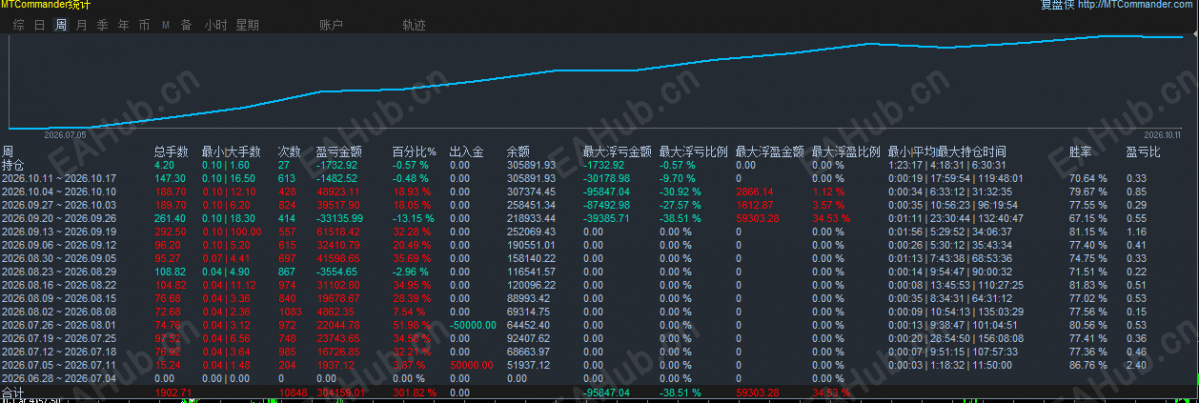The height and width of the screenshot is (403, 1199).
Task: Click the -50000.00 withdrawal value
Action: 471,325
